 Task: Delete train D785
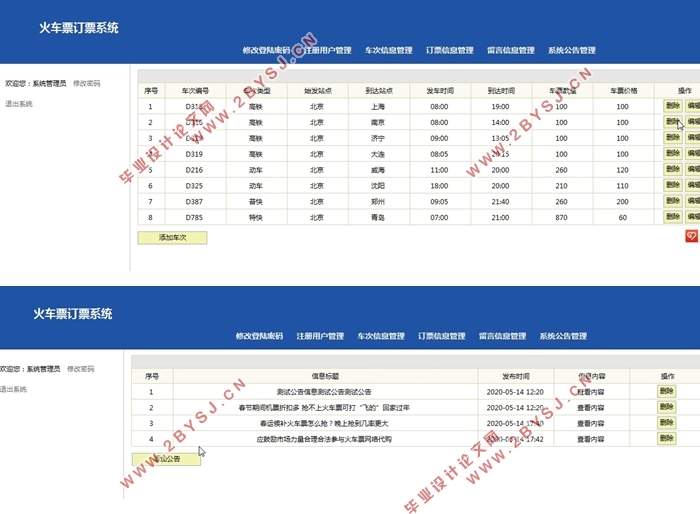pyautogui.click(x=673, y=217)
